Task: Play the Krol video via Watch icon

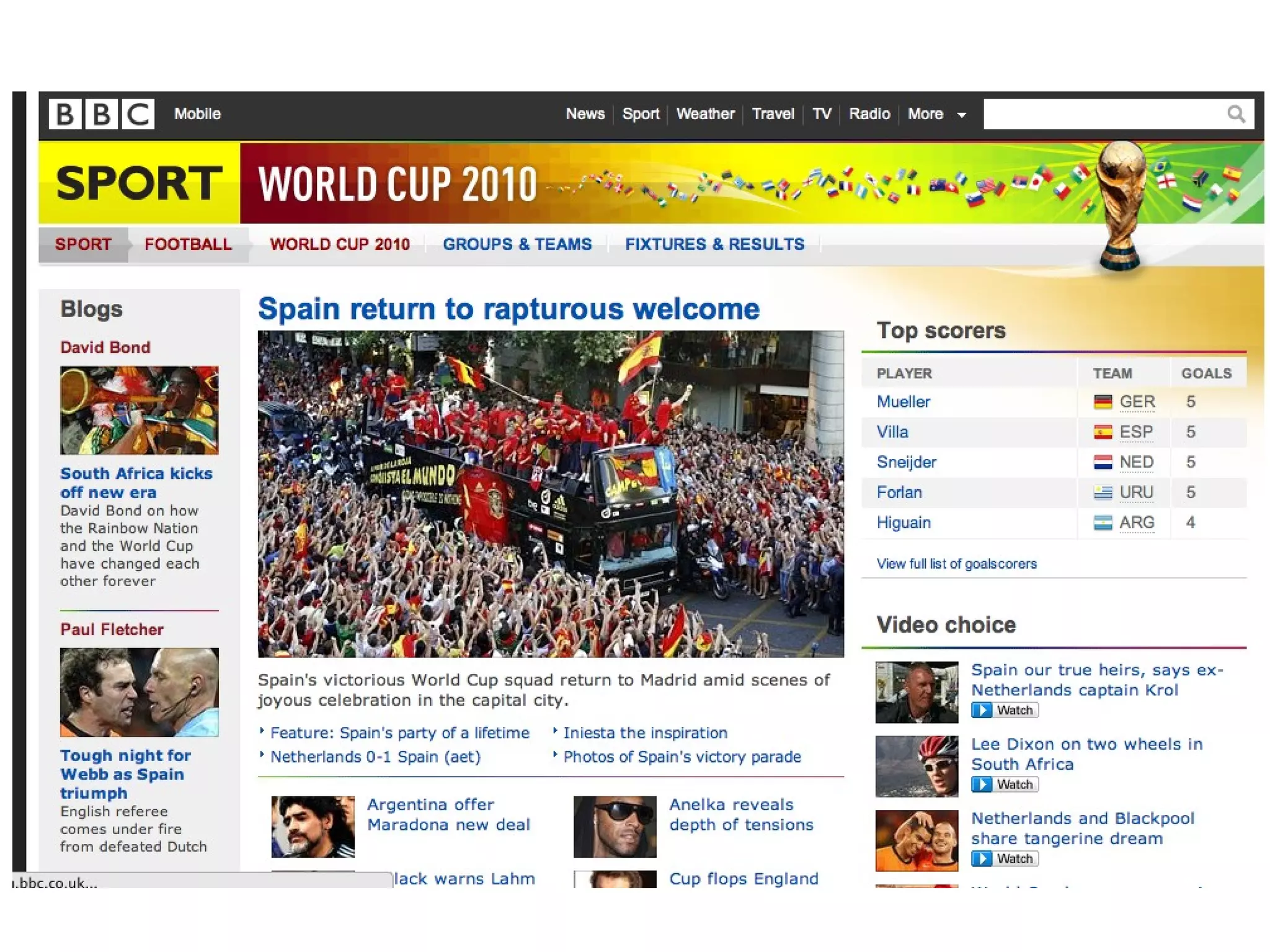Action: 981,710
